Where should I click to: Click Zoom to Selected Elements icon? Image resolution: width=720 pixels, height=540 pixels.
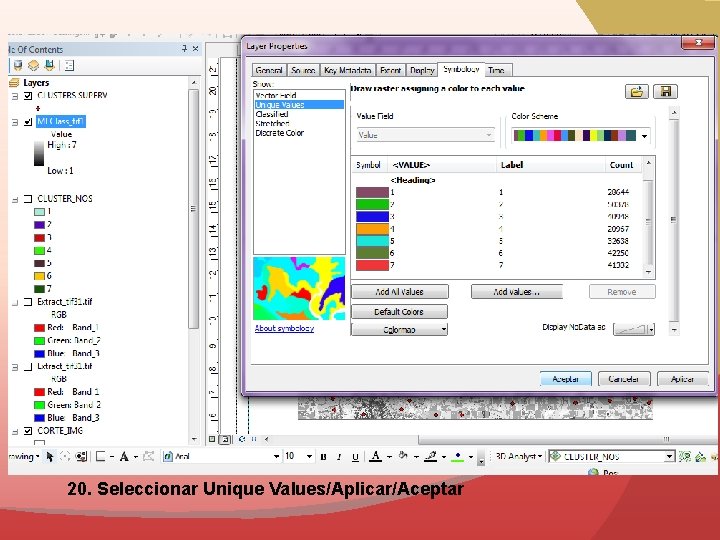point(81,456)
